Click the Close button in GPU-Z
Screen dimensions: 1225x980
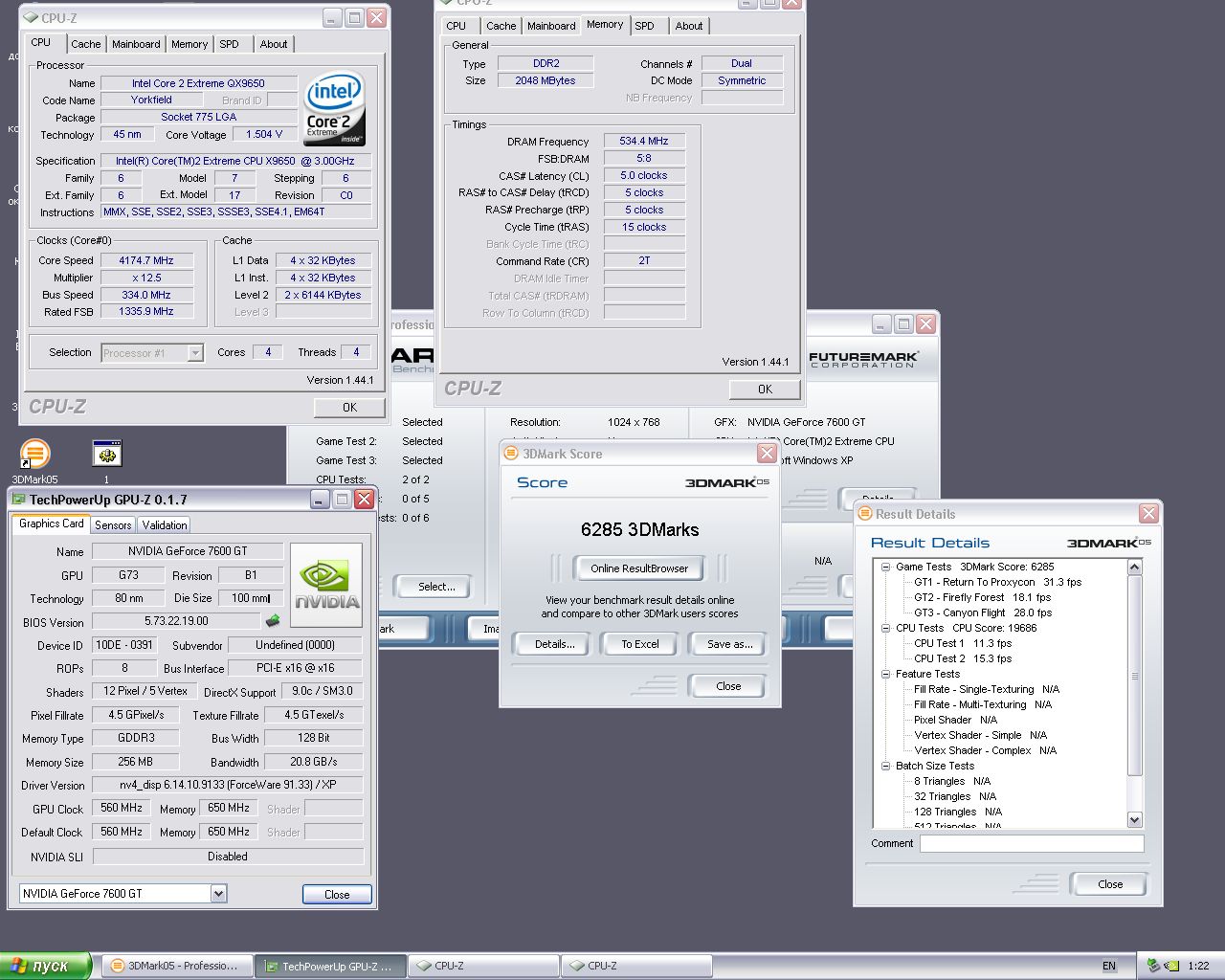(x=337, y=894)
